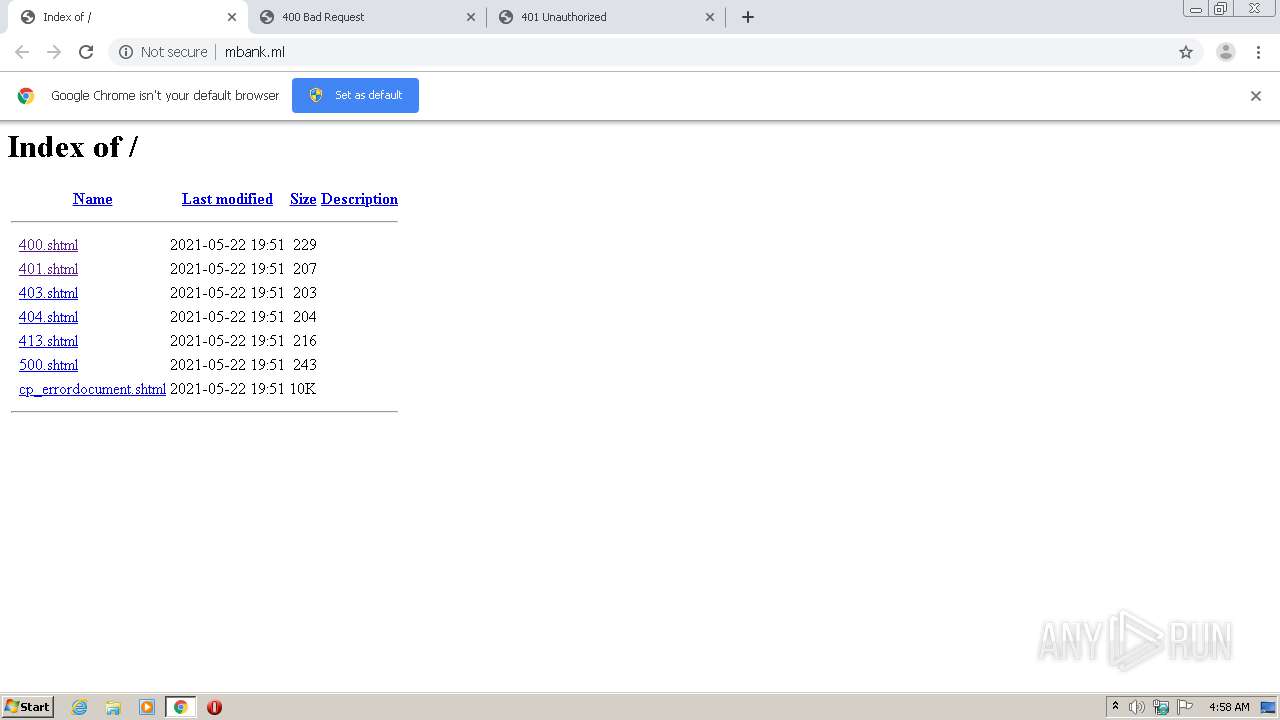Select Chrome taskbar button
The height and width of the screenshot is (720, 1280).
(x=180, y=707)
